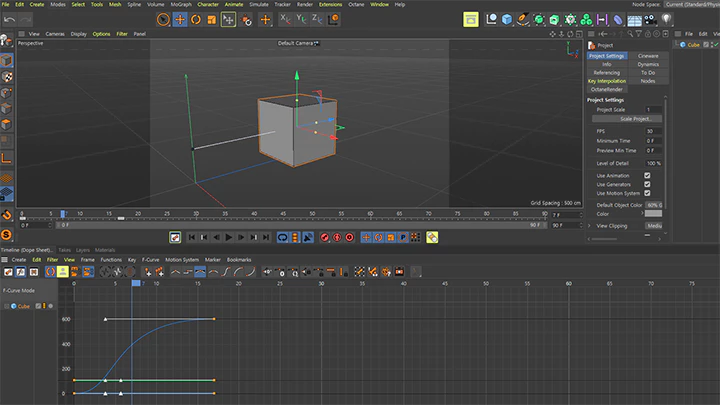
Task: Click frame 40 on main timeline ruler
Action: 254,214
